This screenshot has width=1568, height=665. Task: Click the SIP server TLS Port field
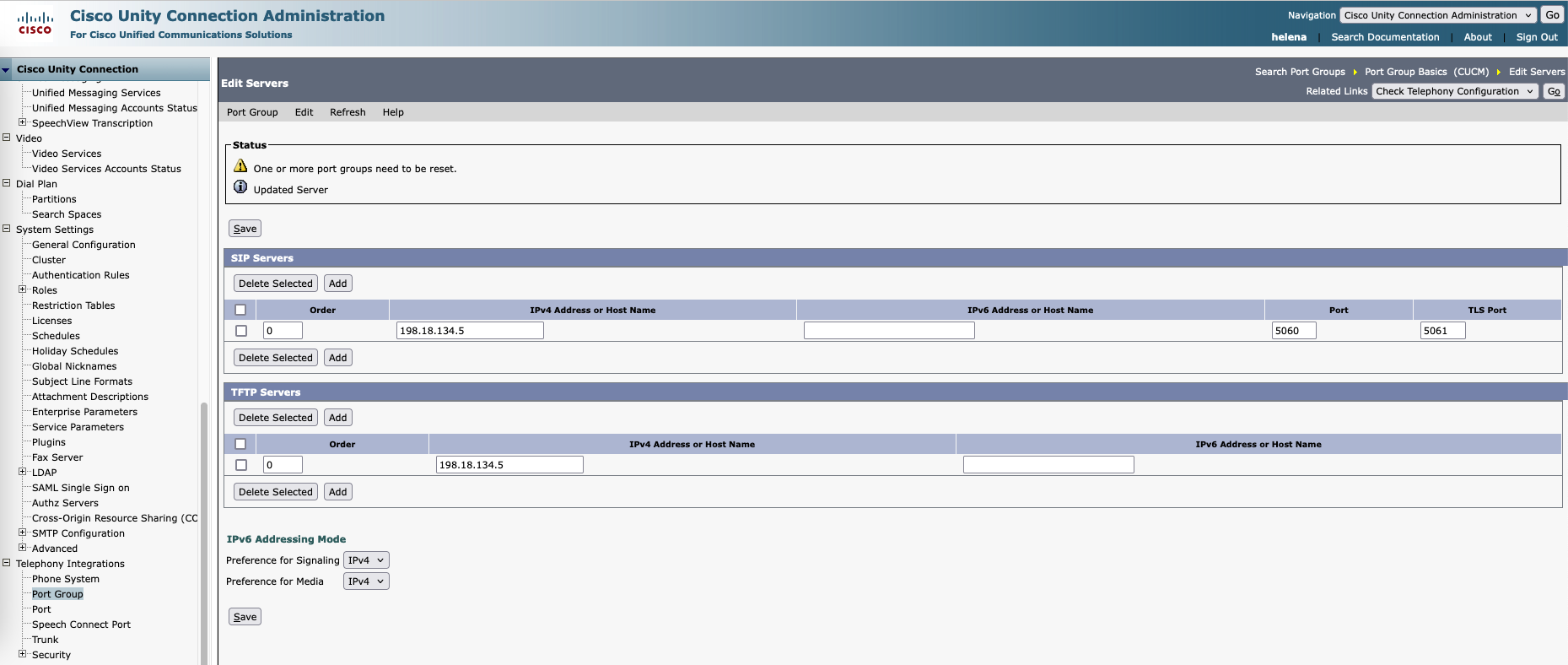(x=1442, y=331)
